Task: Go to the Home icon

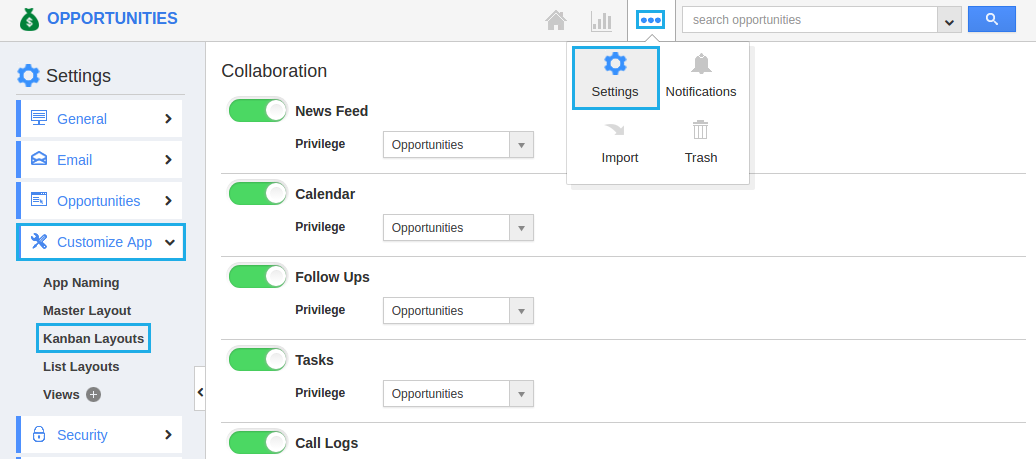Action: tap(556, 20)
